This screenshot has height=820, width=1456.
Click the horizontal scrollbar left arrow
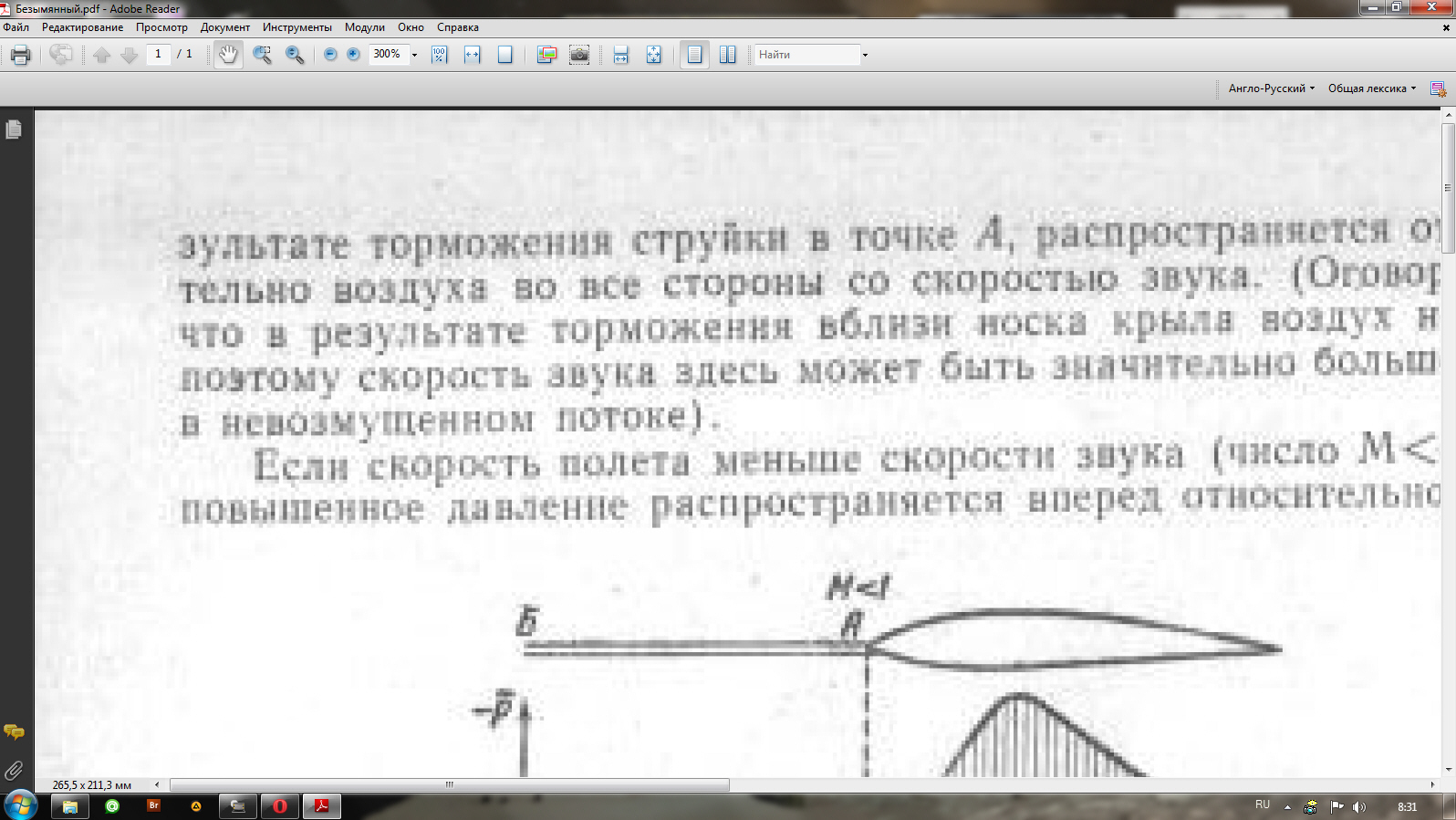click(157, 784)
